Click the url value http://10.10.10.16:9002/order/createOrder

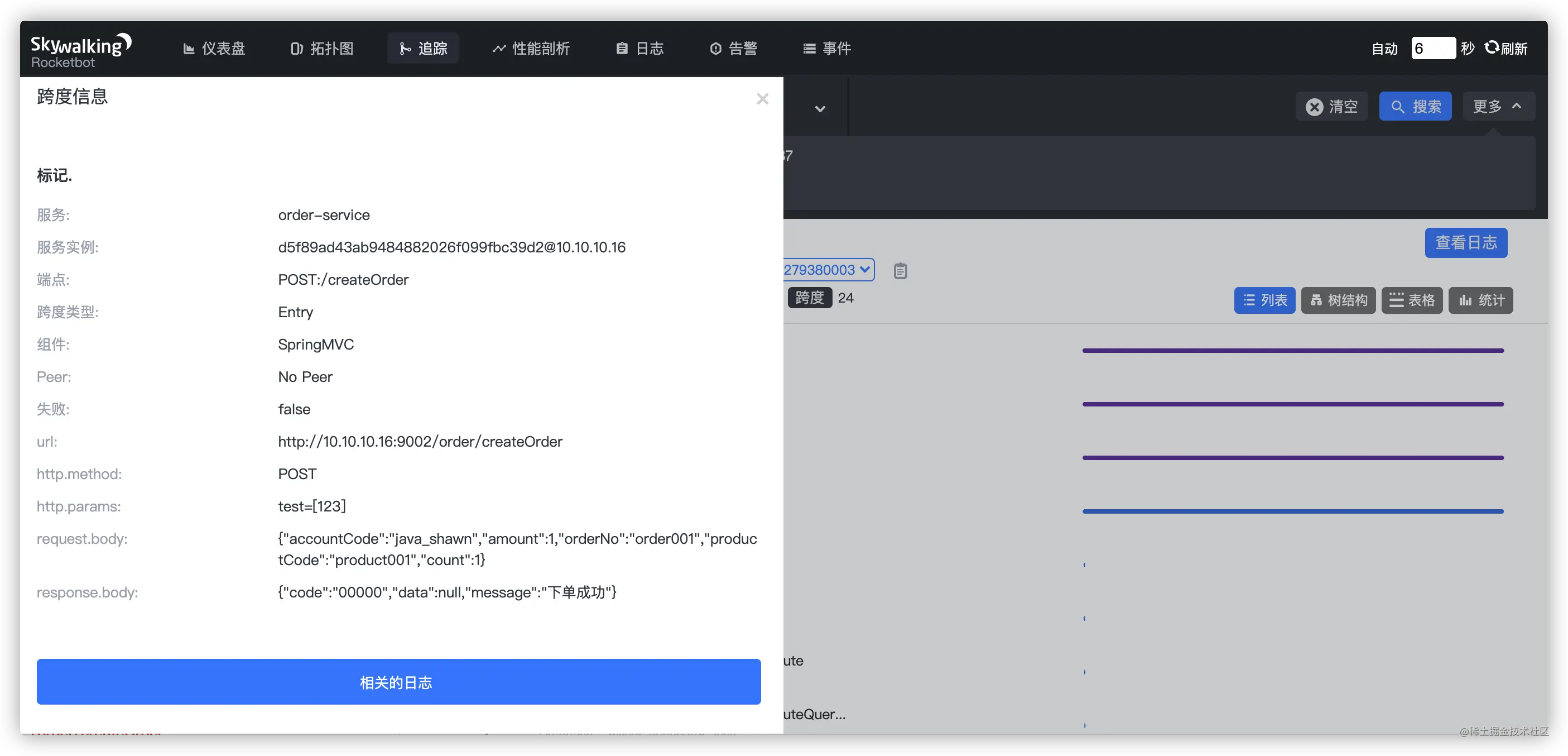click(420, 442)
